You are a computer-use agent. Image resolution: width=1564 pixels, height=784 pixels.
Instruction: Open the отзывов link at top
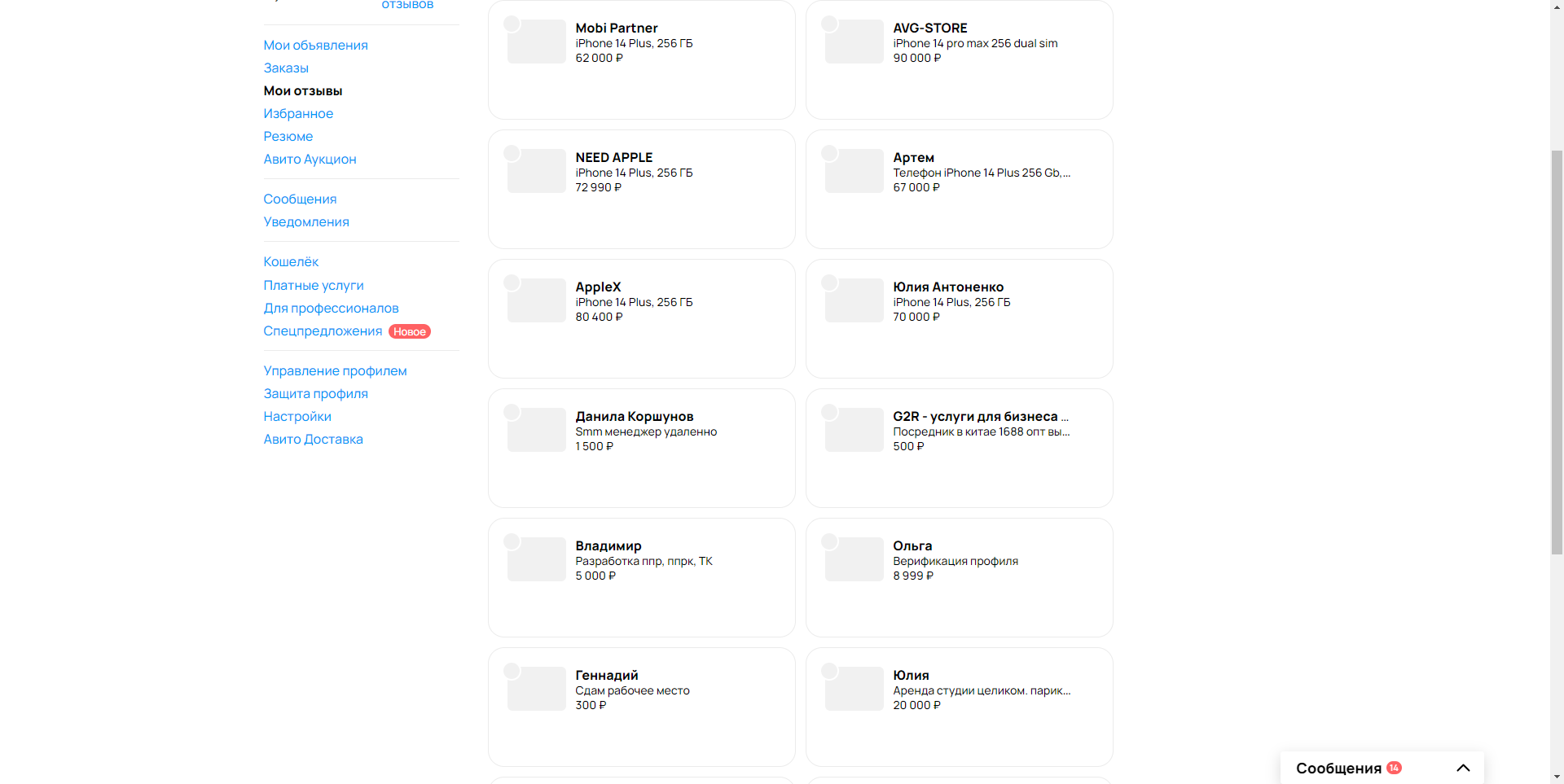click(x=407, y=5)
